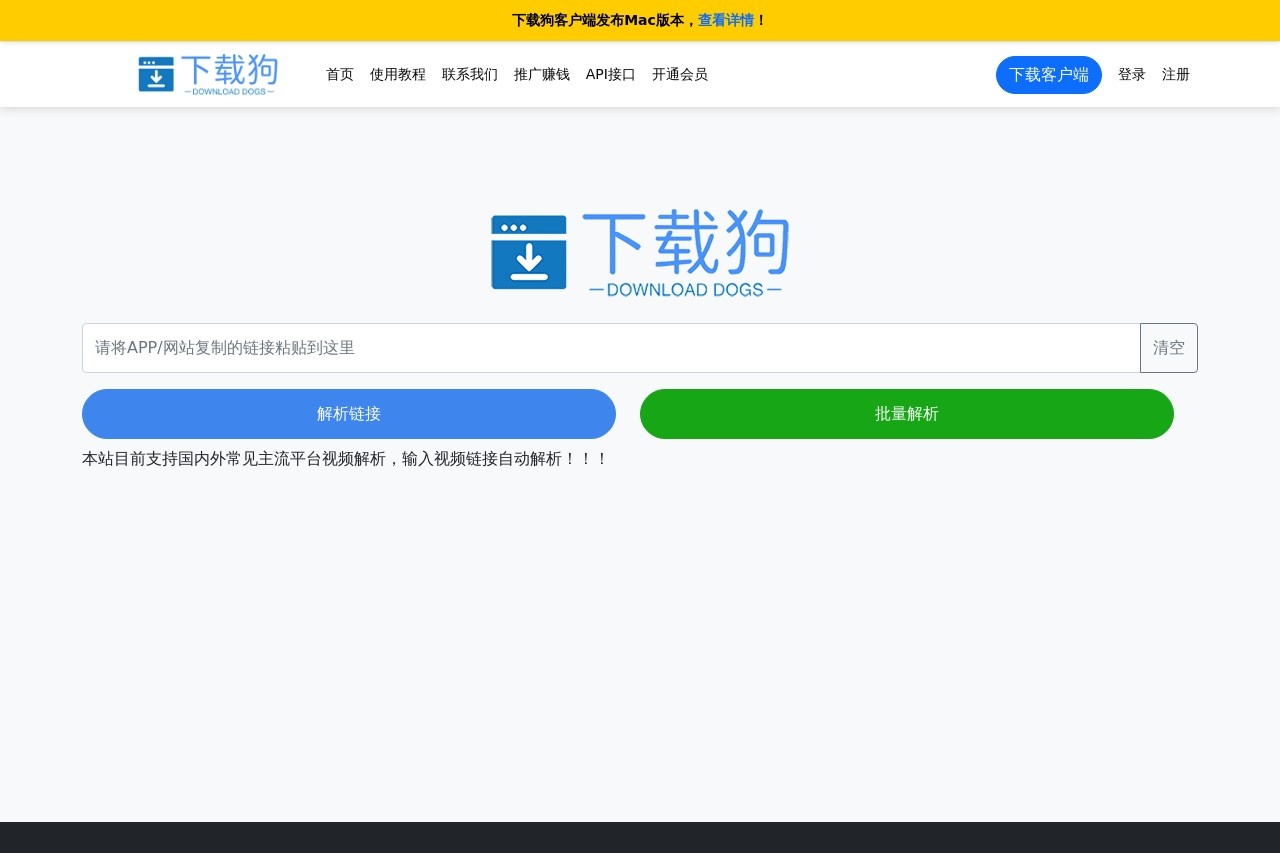1280x853 pixels.
Task: Open the API接口 page
Action: click(610, 74)
